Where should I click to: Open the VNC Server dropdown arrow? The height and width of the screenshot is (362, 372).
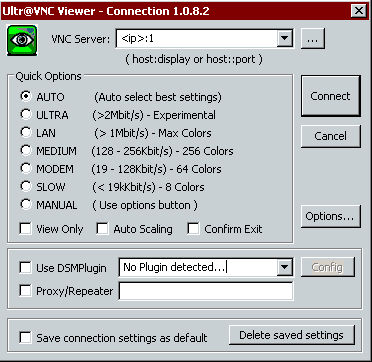coord(284,39)
